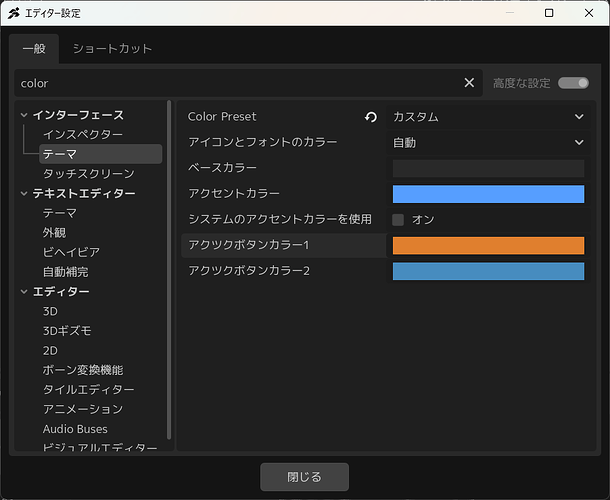Collapse the テキストエディター section
The width and height of the screenshot is (610, 500).
click(24, 193)
